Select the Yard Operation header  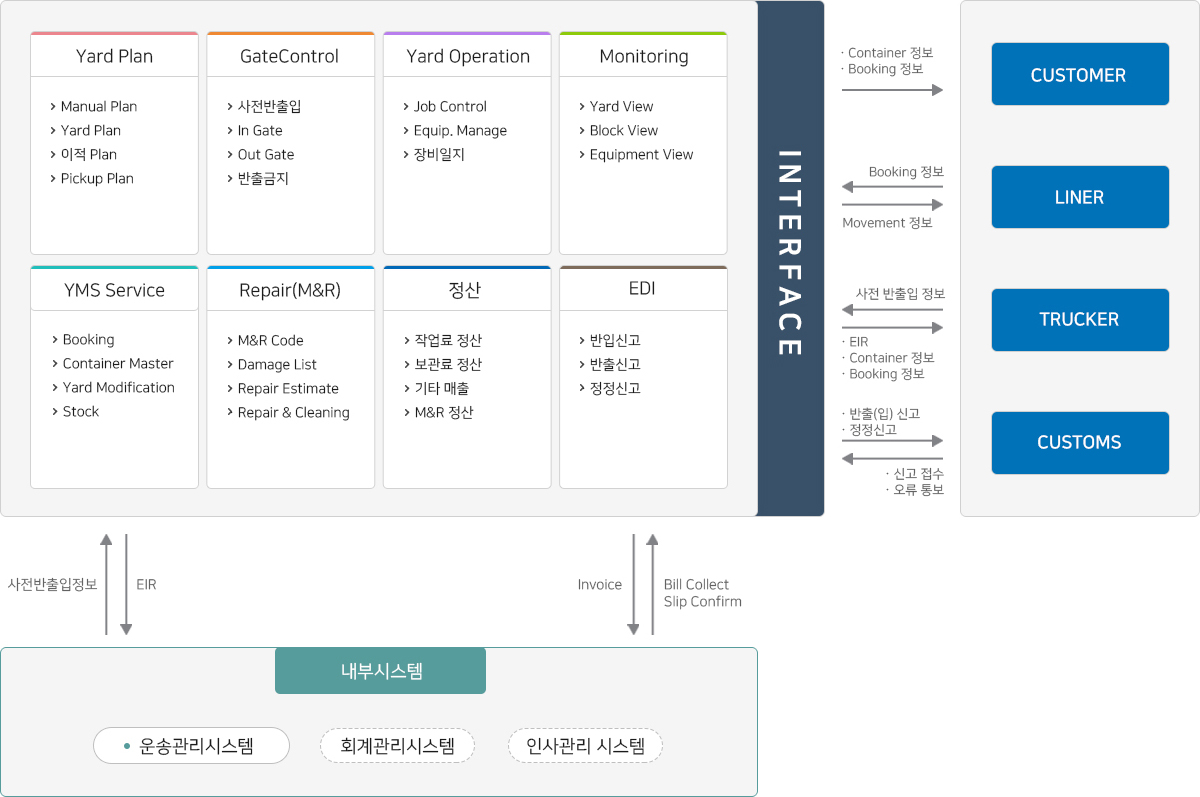tap(467, 56)
